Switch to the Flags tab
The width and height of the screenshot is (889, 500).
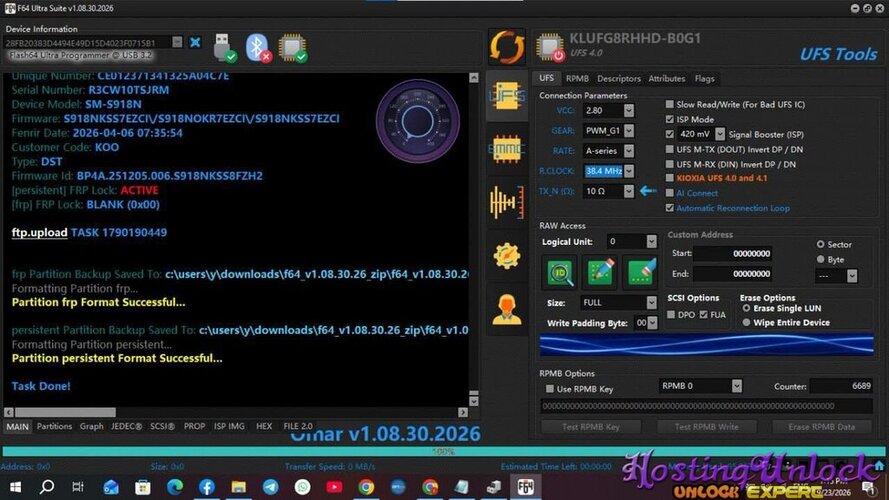[x=705, y=79]
